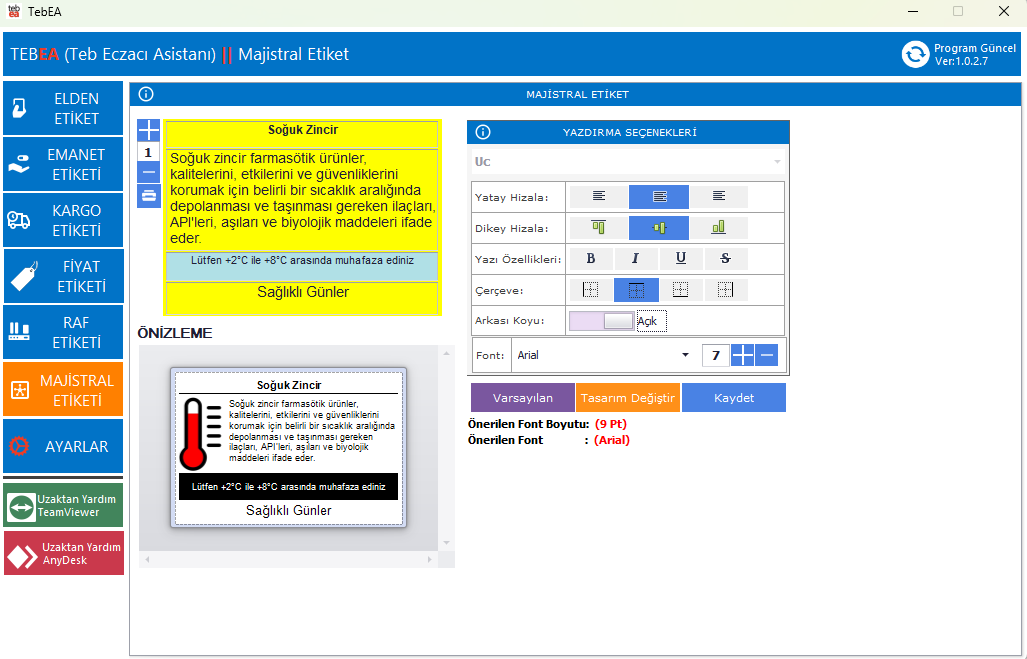Launch Uzaktan Yardım TeamViewer
The width and height of the screenshot is (1027, 659).
tap(63, 505)
